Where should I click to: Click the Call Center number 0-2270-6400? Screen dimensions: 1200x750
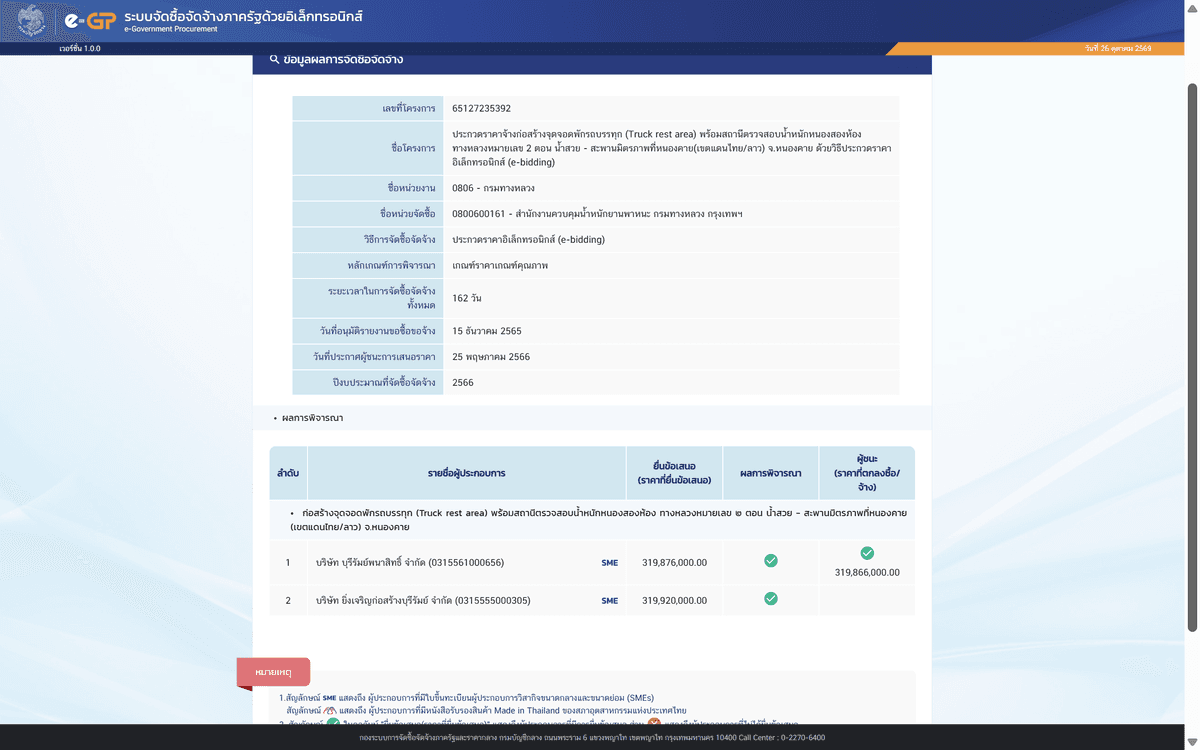[x=802, y=738]
